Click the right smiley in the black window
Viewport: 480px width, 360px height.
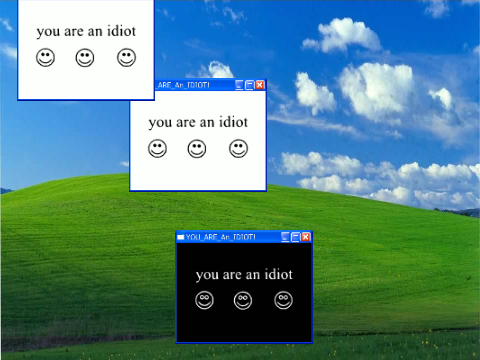[x=283, y=300]
